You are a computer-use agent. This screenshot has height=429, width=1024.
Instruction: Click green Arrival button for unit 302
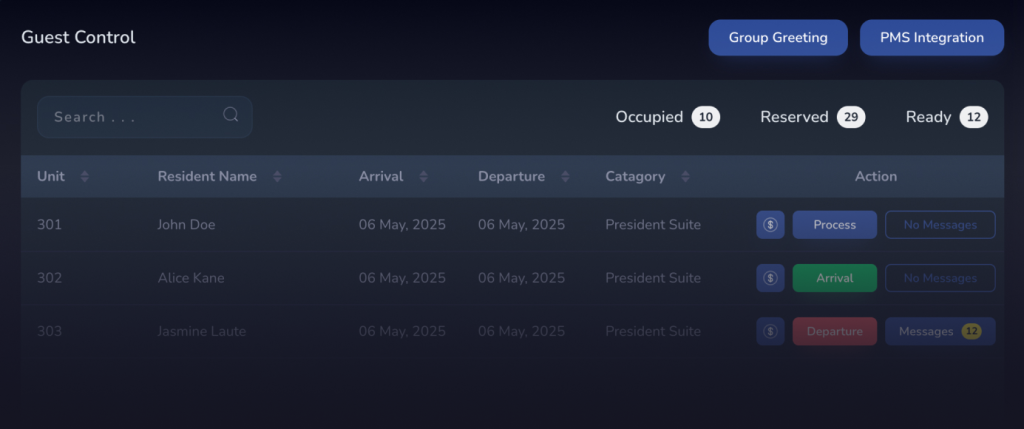tap(835, 278)
